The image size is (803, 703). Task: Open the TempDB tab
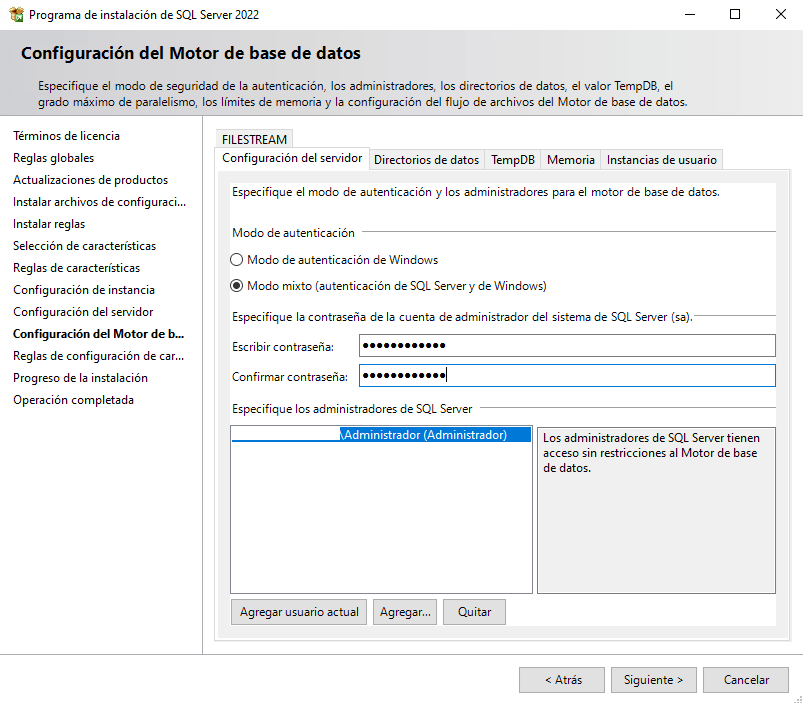[512, 160]
